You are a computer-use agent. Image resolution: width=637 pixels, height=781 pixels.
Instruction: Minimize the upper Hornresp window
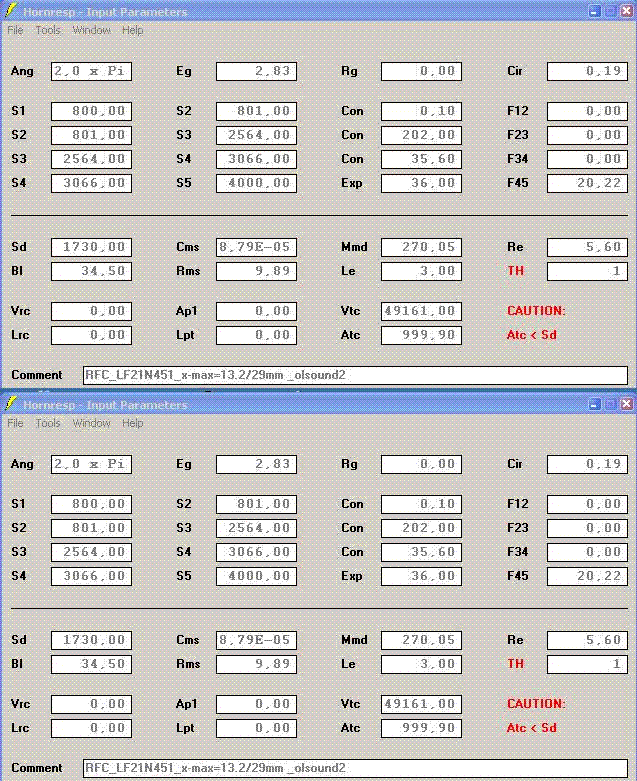(595, 11)
